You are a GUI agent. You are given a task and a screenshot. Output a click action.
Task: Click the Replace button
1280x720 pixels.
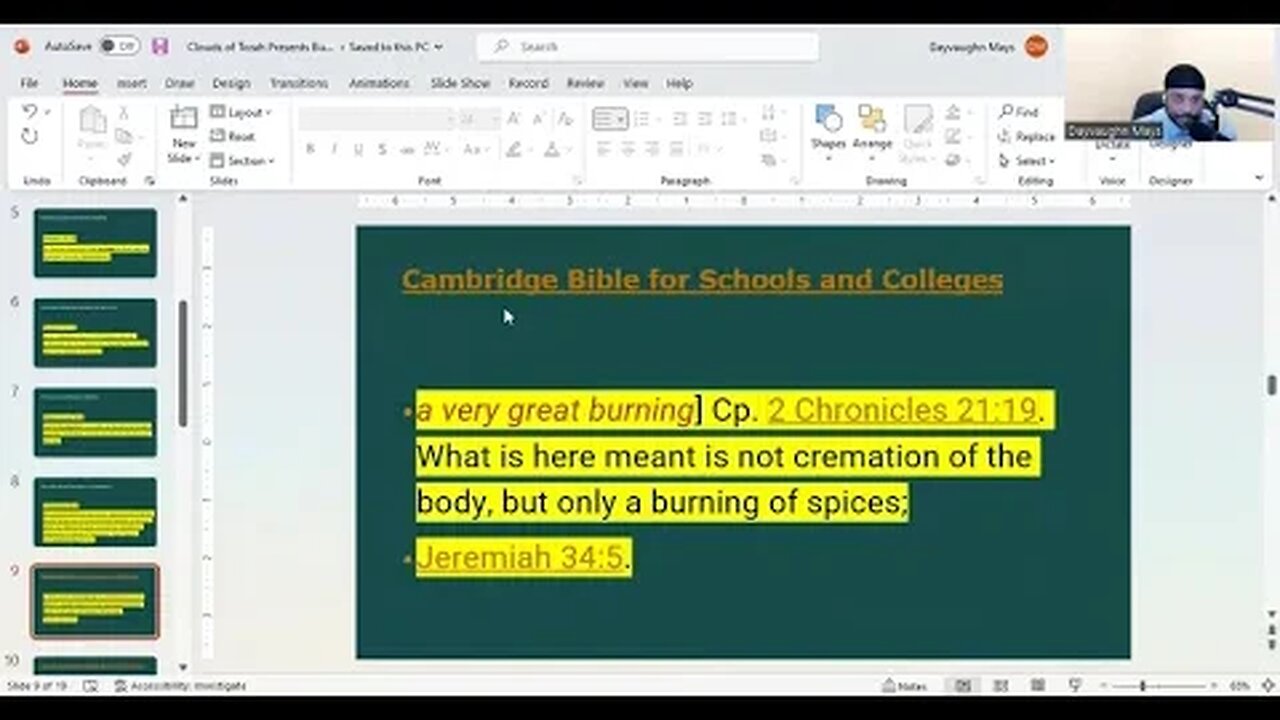coord(1026,137)
